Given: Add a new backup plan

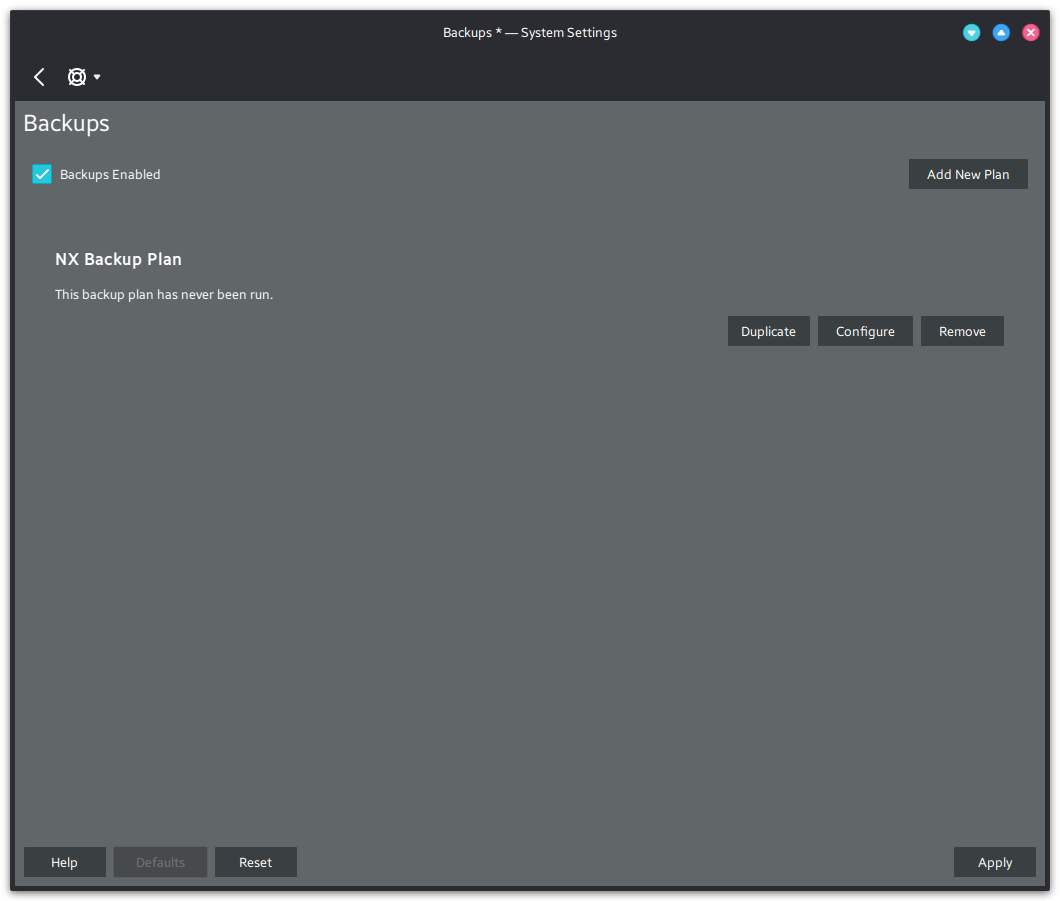Looking at the screenshot, I should (x=968, y=174).
